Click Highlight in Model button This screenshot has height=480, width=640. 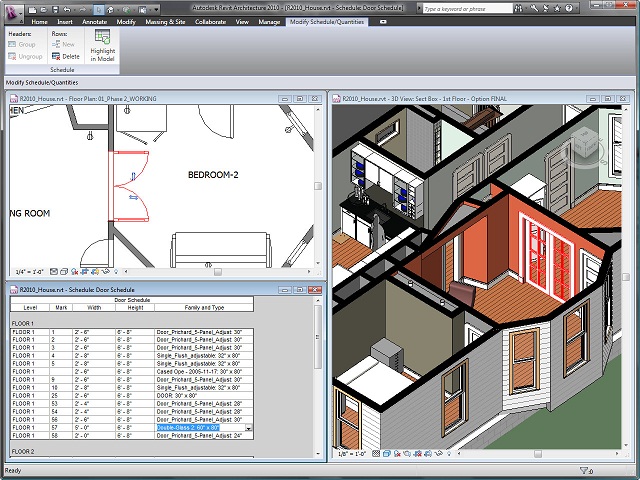[102, 46]
